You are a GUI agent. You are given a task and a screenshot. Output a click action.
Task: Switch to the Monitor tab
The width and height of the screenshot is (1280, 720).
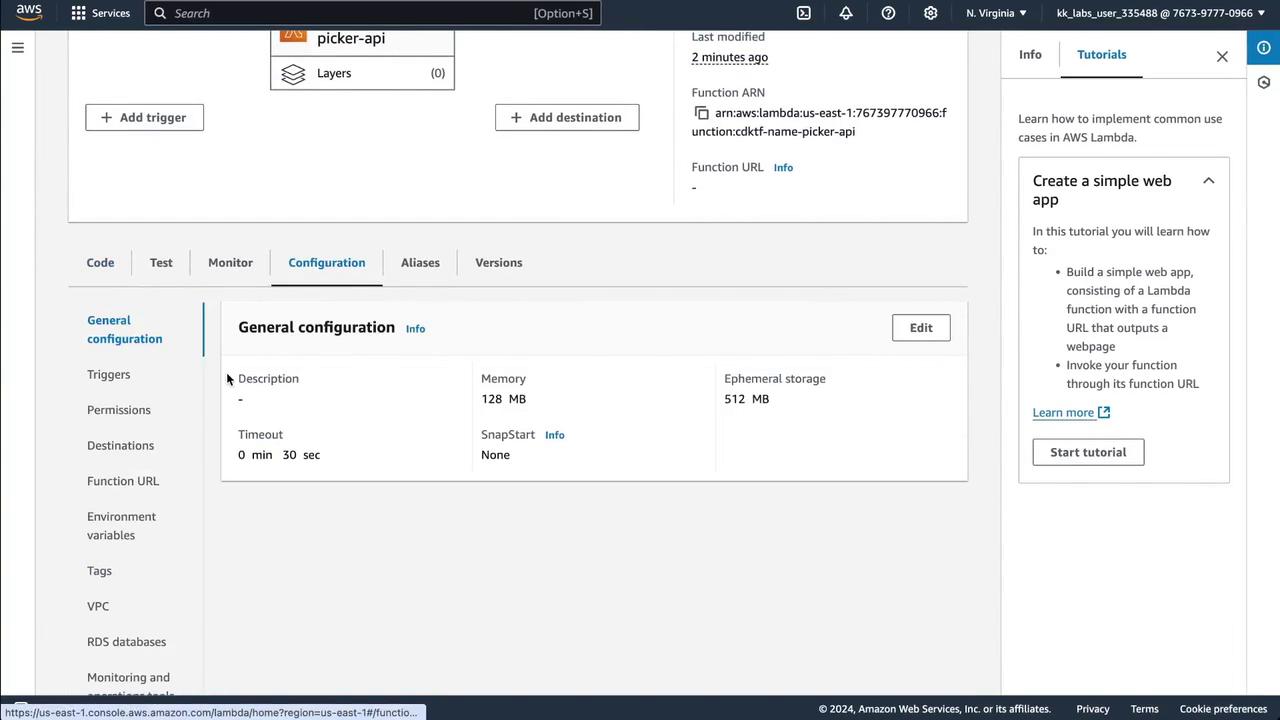click(230, 262)
